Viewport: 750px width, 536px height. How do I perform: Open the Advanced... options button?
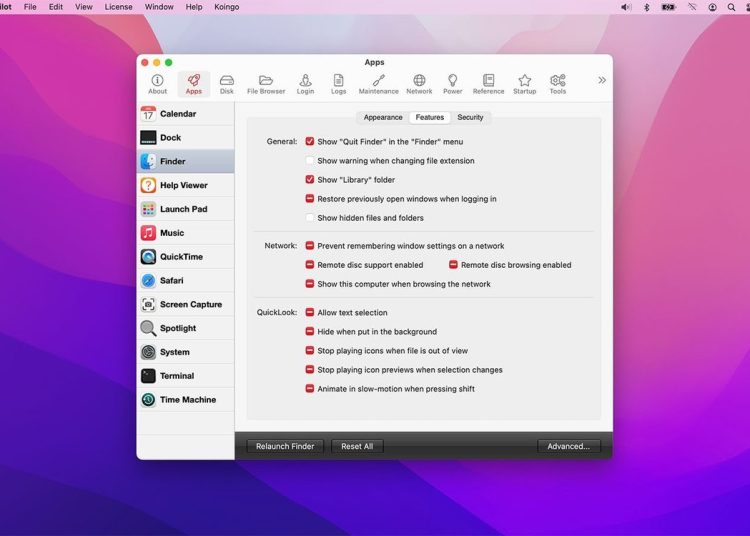tap(568, 446)
